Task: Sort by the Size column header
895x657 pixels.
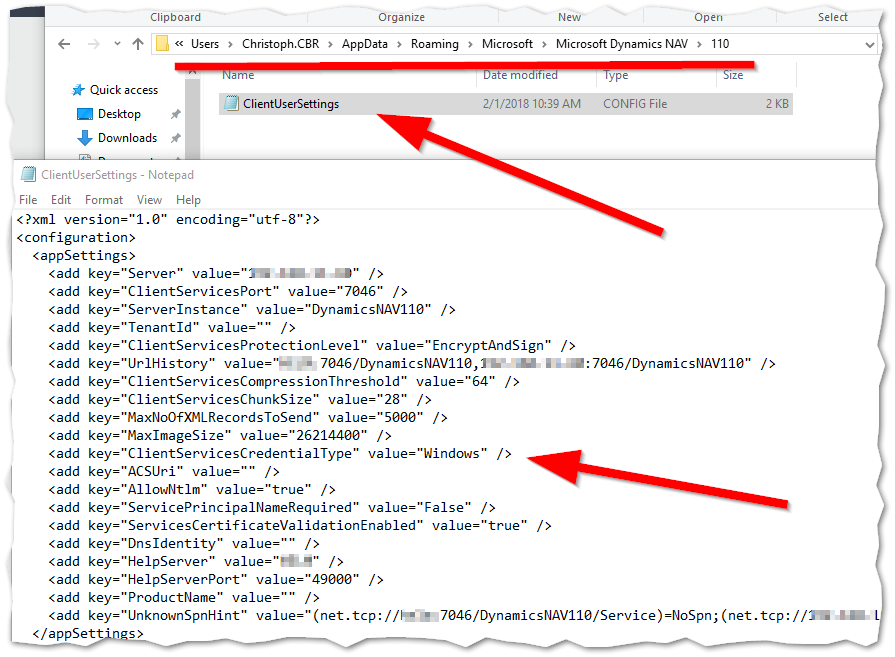Action: pyautogui.click(x=733, y=75)
